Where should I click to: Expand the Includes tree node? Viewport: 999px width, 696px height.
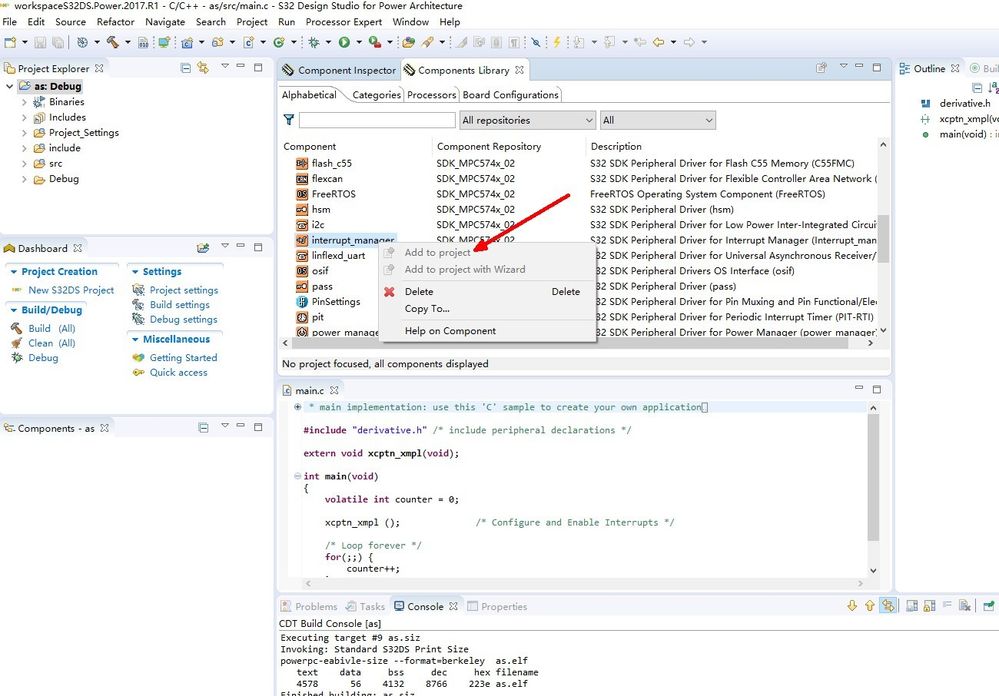click(x=24, y=117)
